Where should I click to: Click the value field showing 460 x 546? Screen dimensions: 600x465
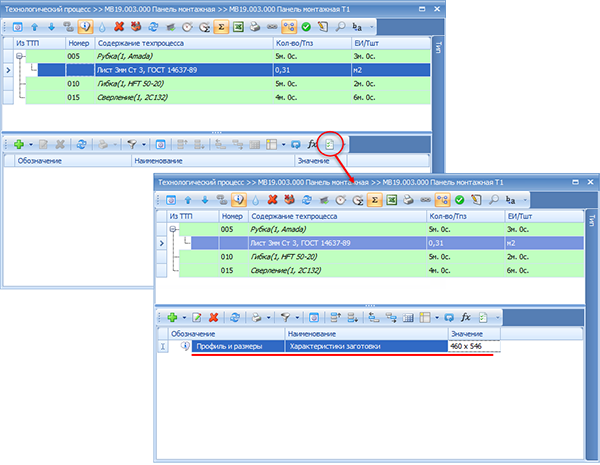[x=472, y=346]
